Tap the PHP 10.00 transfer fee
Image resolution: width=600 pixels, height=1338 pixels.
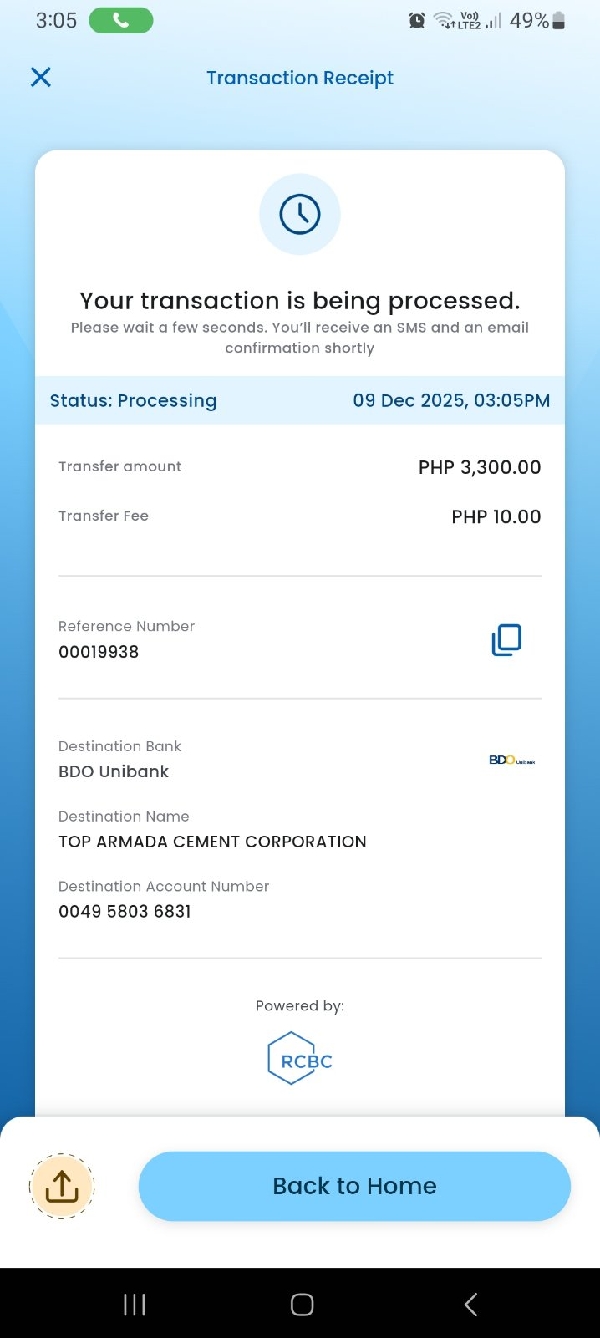(496, 517)
